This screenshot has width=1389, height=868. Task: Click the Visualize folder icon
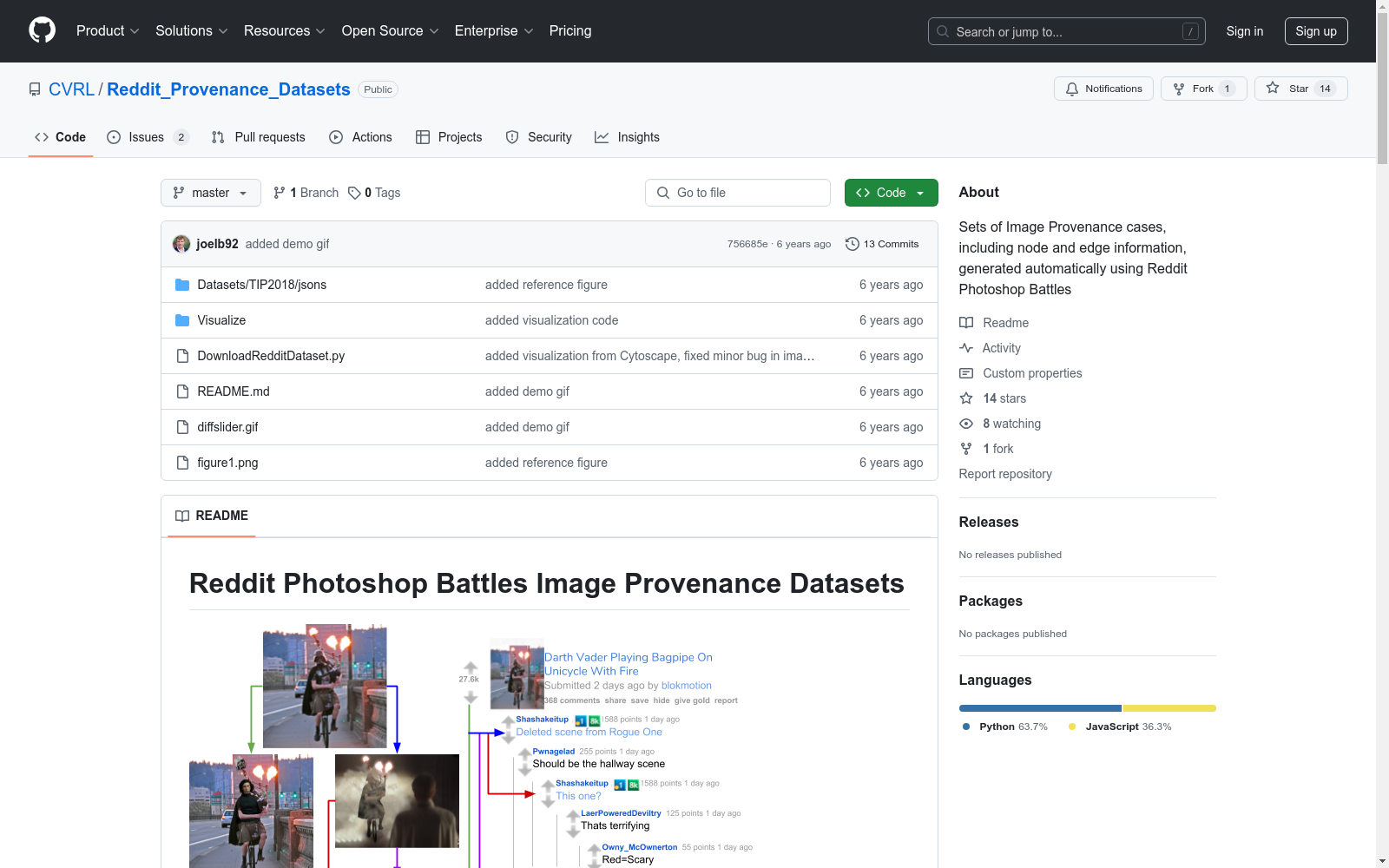pyautogui.click(x=182, y=320)
